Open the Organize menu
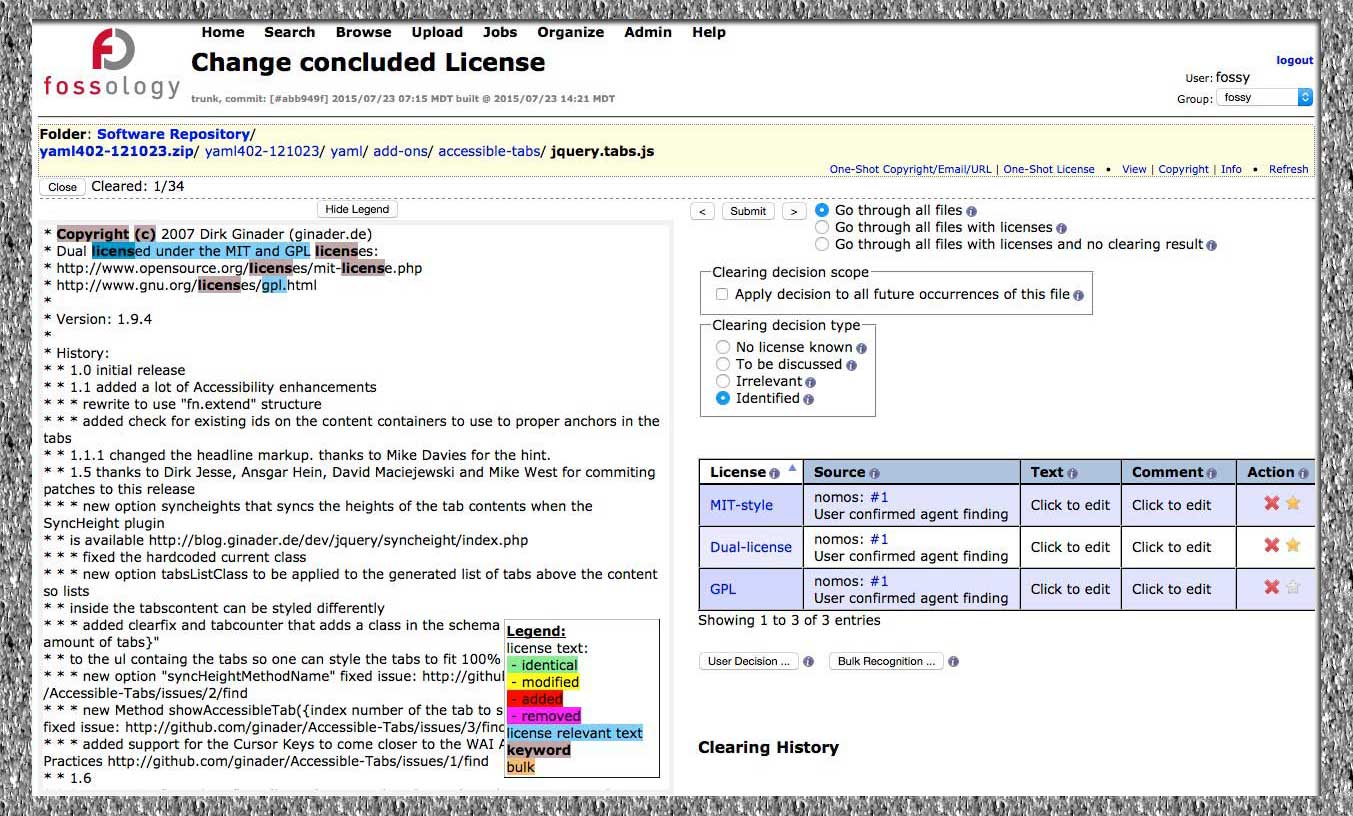This screenshot has width=1353, height=816. coord(571,32)
